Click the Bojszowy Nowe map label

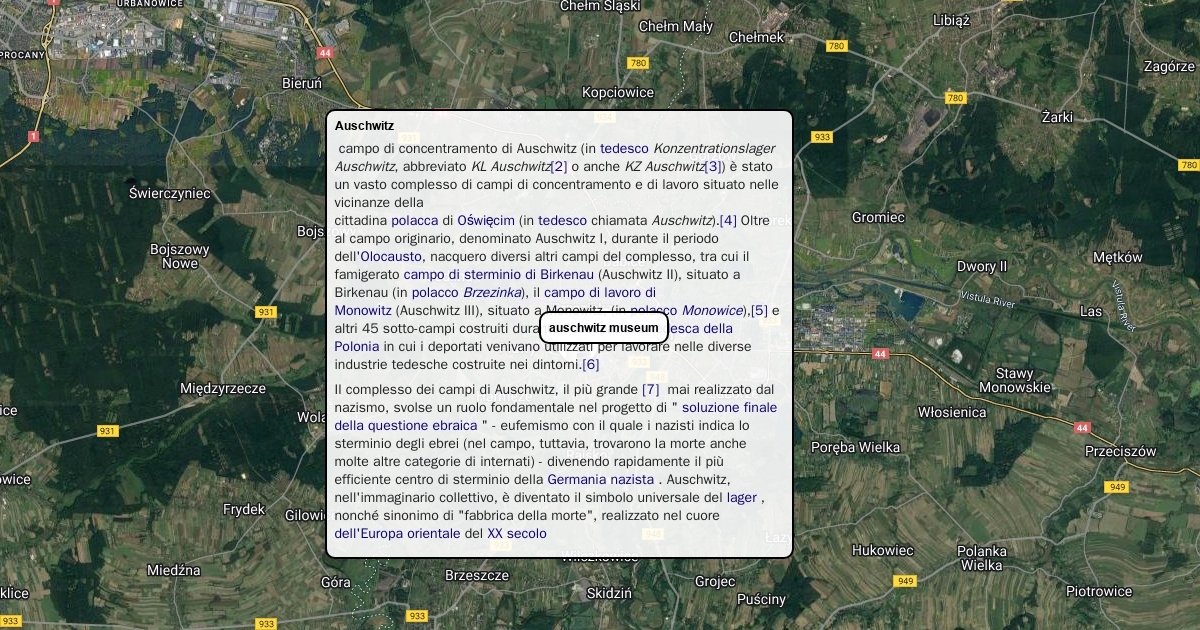[180, 255]
